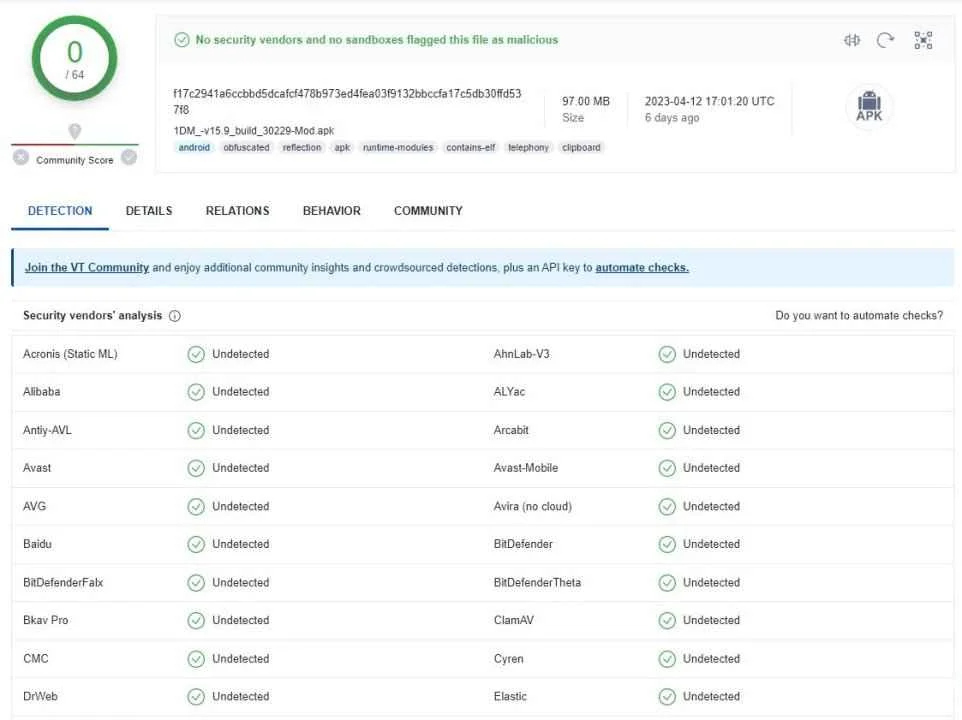Click the Avira (no cloud) vendor name
This screenshot has height=720, width=962.
[x=533, y=507]
